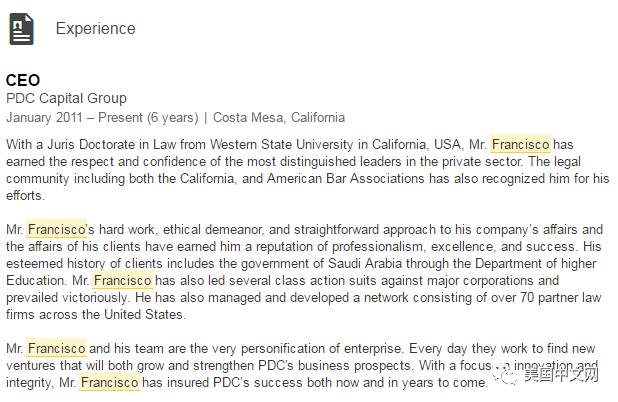Select the Experience section heading
The image size is (618, 402).
coord(95,29)
